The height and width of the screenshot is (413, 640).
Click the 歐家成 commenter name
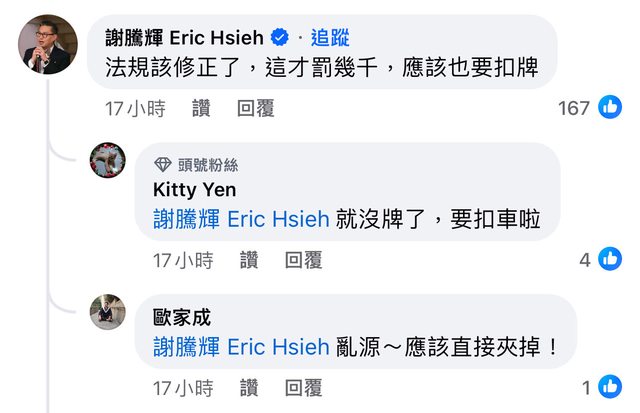tap(182, 317)
